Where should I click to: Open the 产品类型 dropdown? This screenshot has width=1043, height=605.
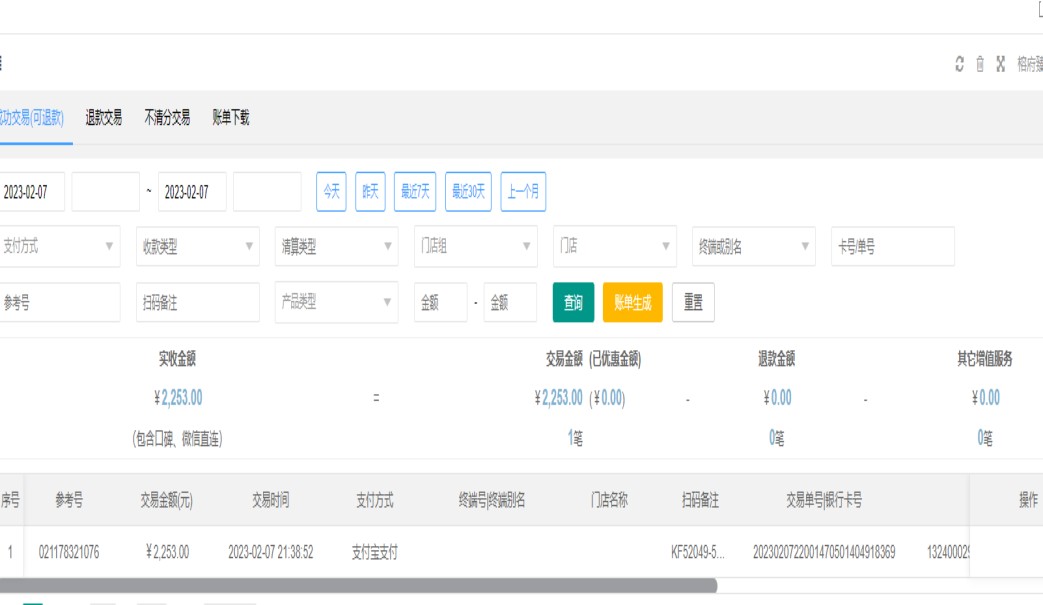336,303
